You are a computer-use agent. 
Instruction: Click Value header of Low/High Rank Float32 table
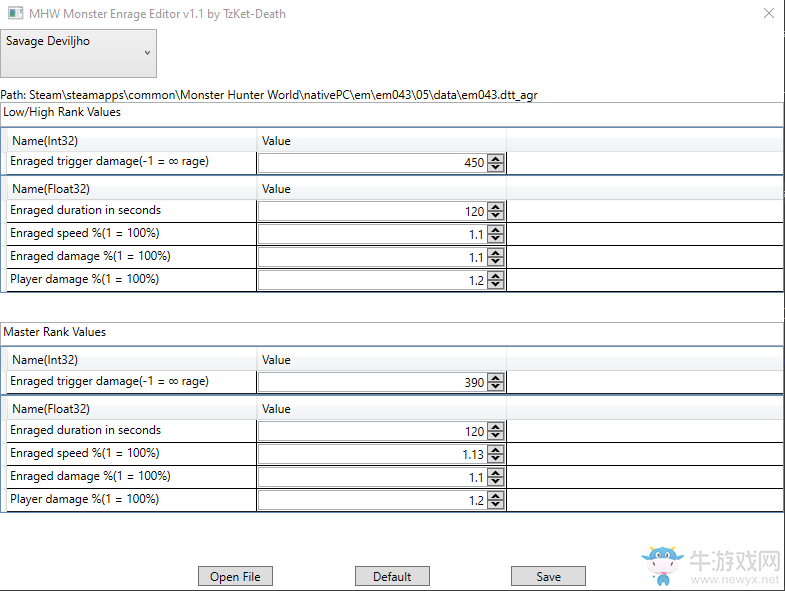pyautogui.click(x=381, y=189)
